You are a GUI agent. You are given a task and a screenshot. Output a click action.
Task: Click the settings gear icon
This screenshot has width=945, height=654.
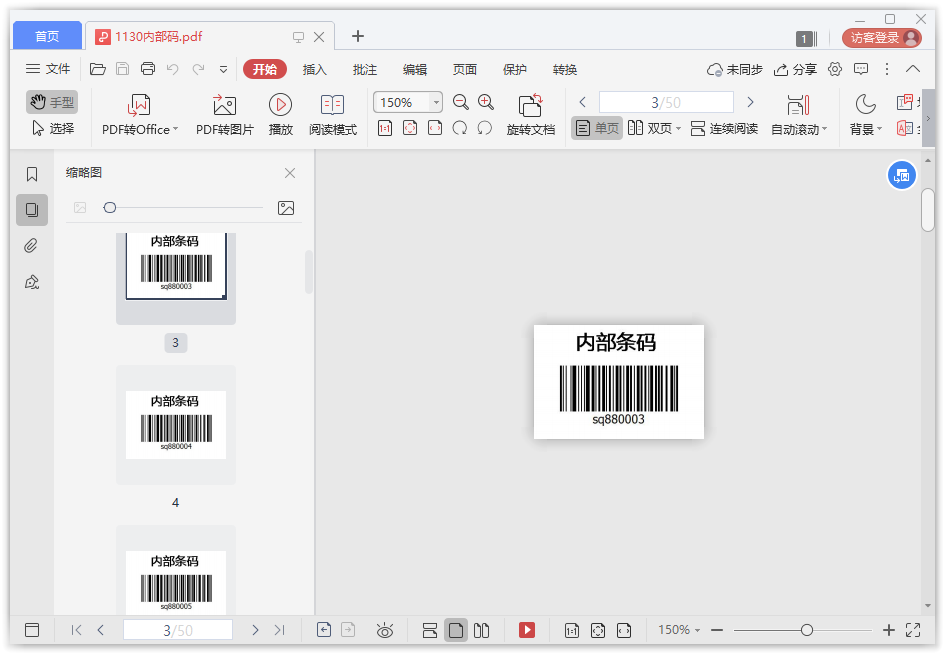835,69
